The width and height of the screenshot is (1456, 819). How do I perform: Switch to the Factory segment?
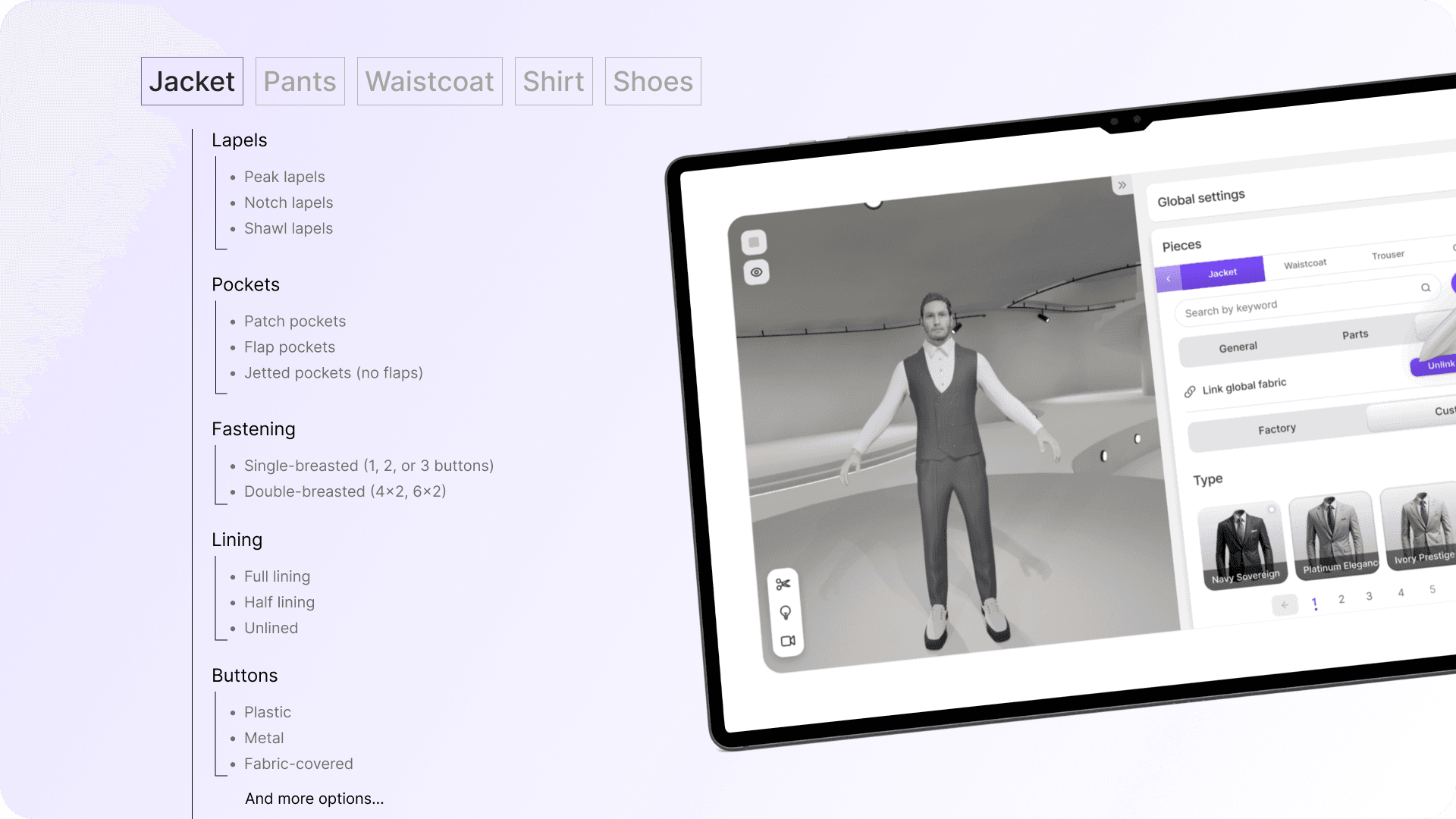tap(1277, 429)
